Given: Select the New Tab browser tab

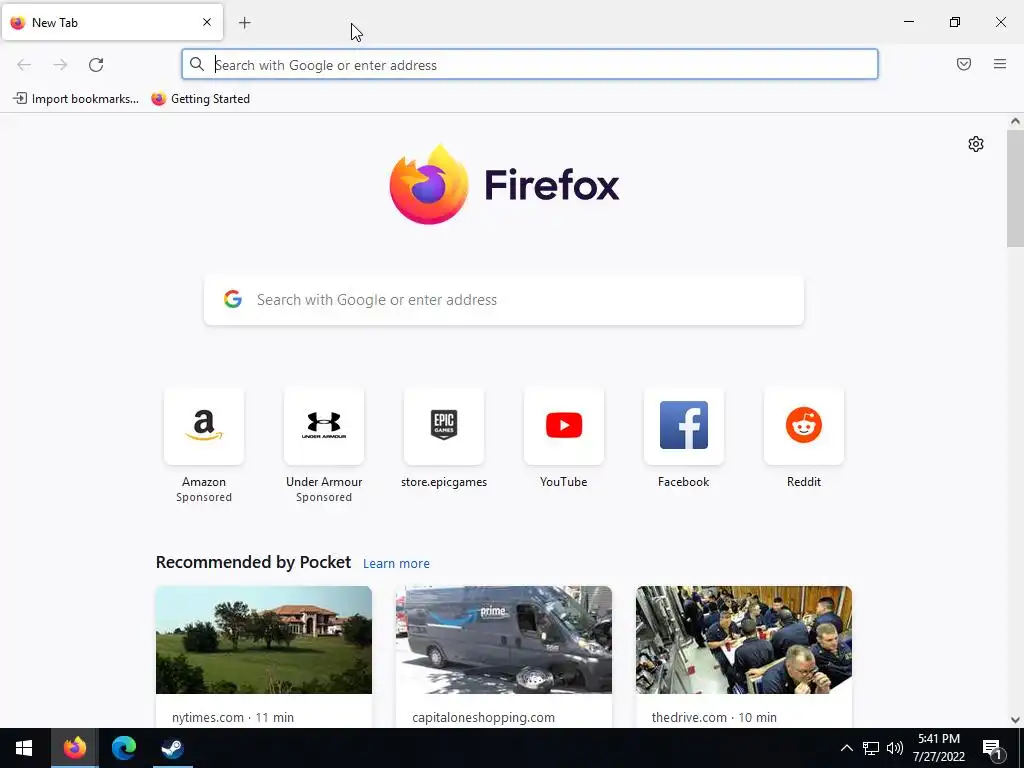Looking at the screenshot, I should 112,22.
